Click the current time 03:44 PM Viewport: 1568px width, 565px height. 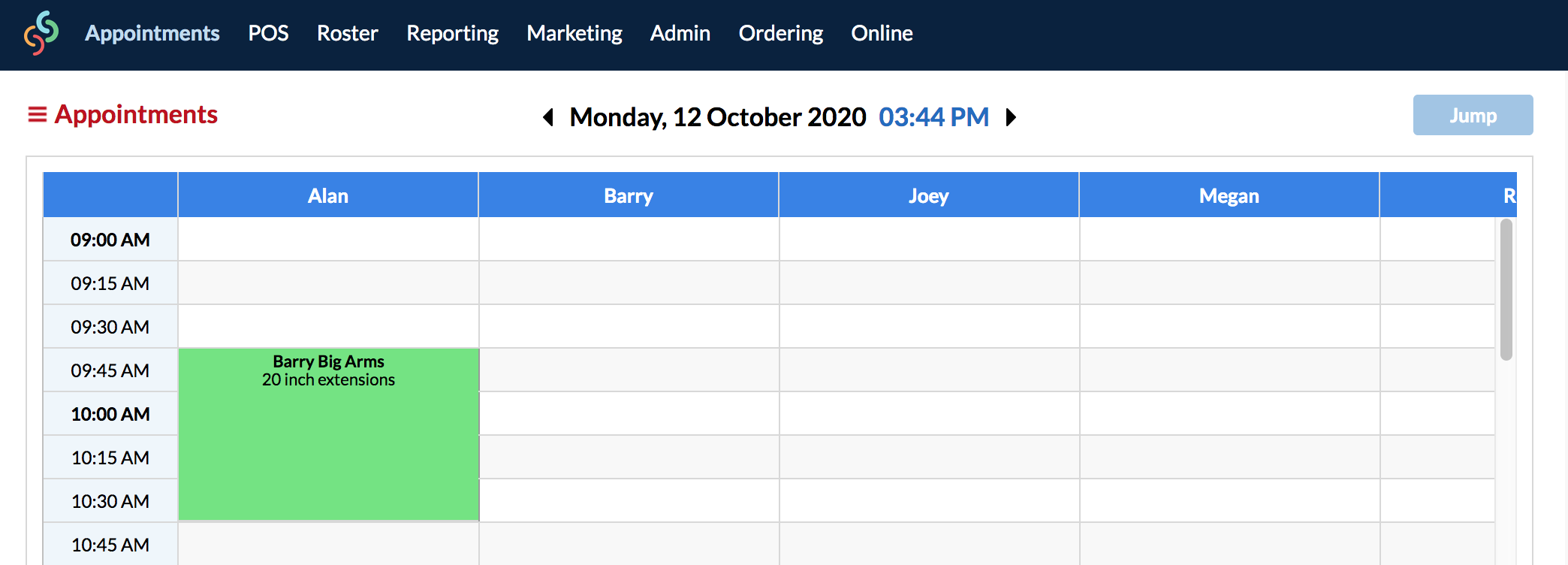click(x=933, y=117)
